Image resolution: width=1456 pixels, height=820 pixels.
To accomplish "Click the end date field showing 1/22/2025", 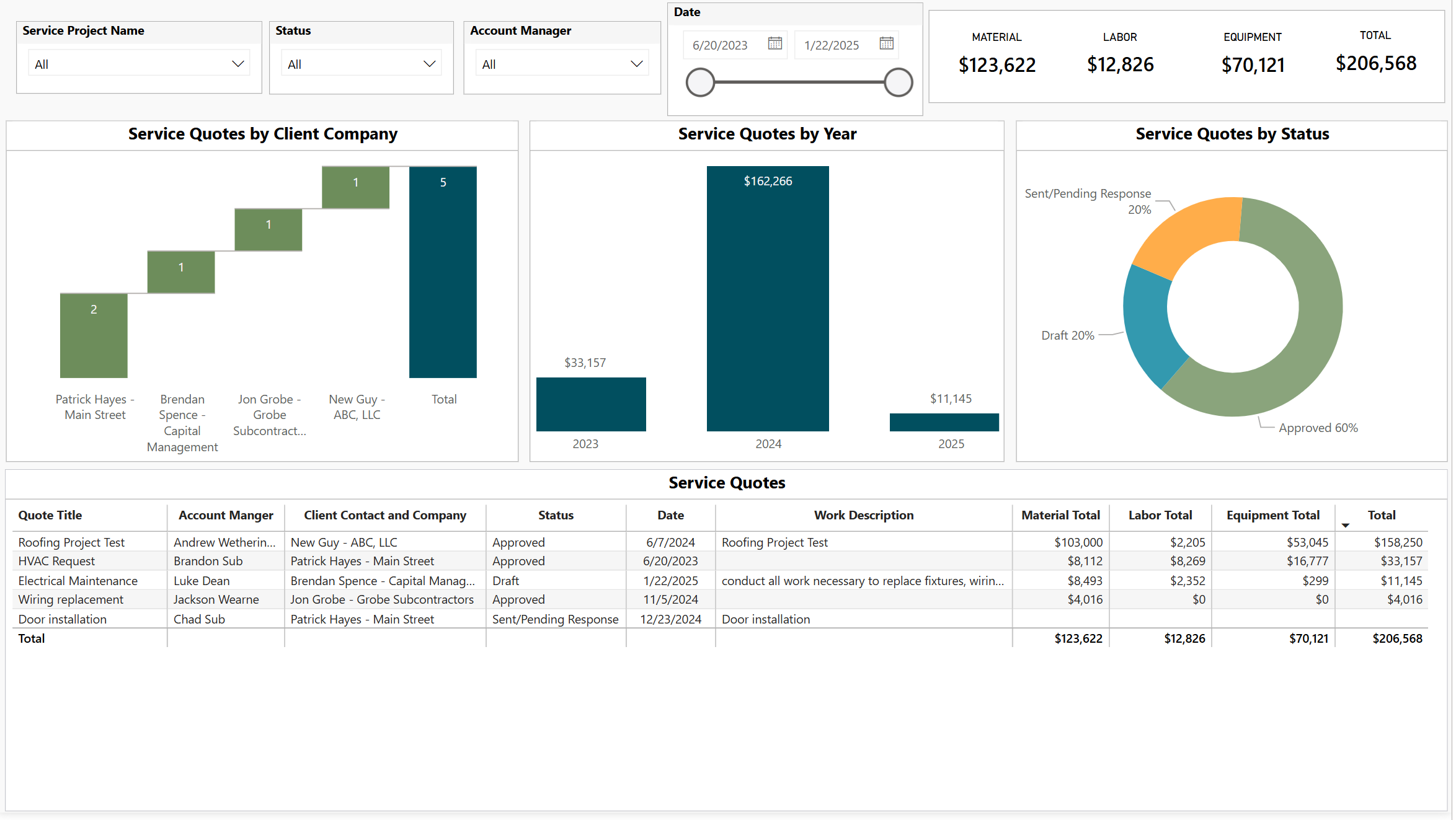I will click(x=832, y=45).
